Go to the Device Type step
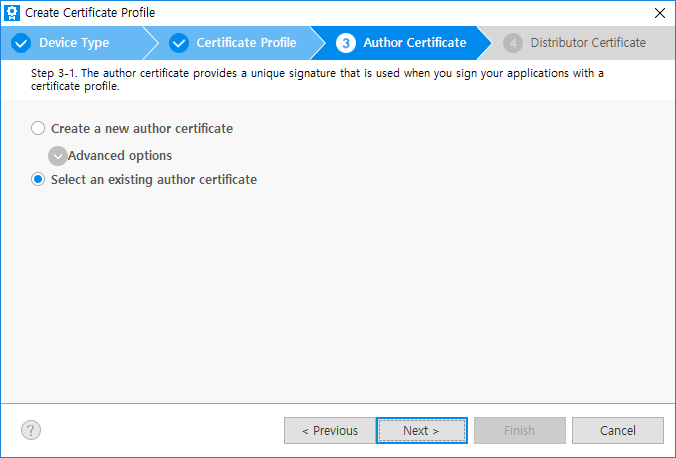This screenshot has width=676, height=458. [x=74, y=43]
